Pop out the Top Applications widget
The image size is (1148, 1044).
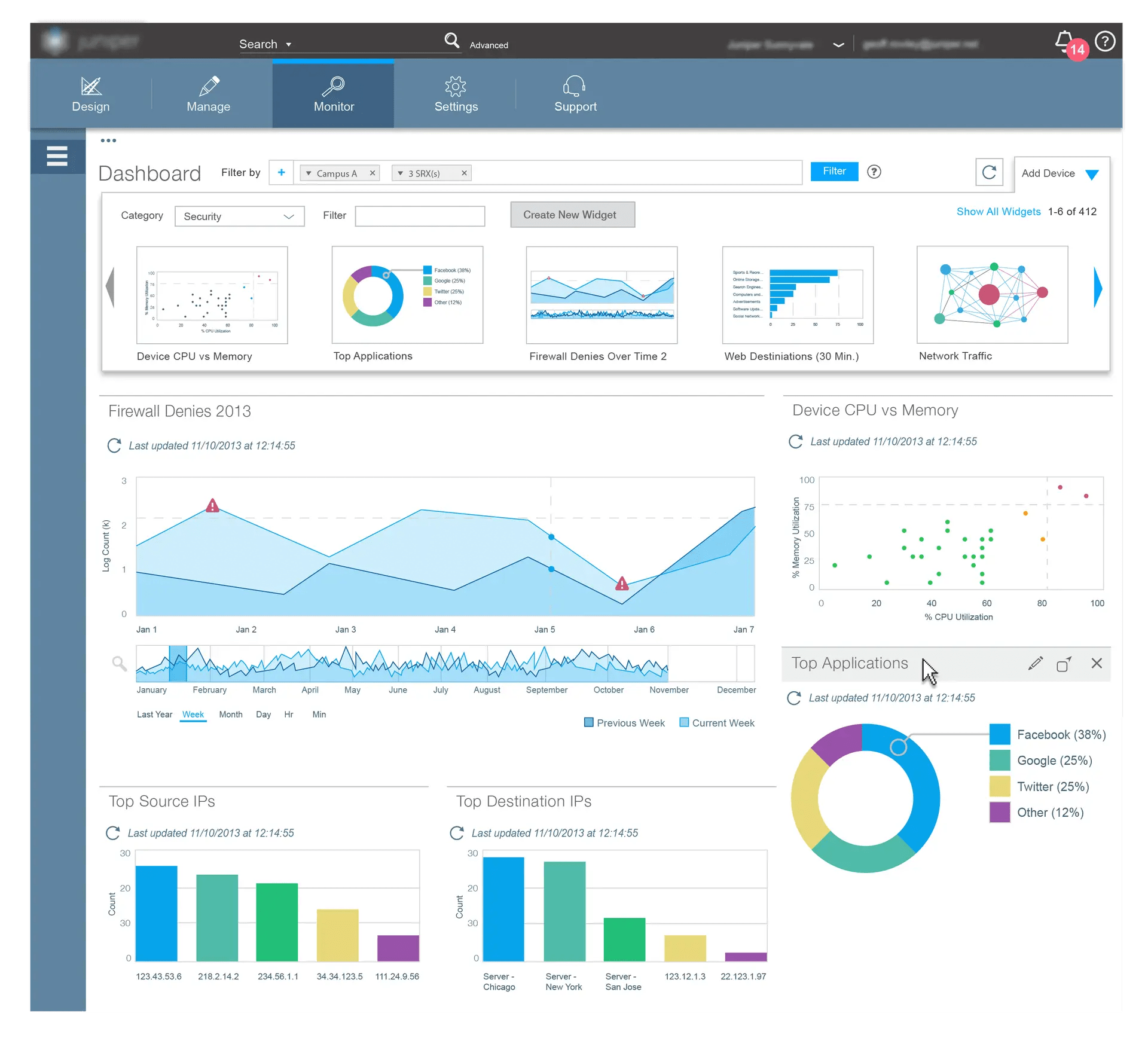click(1064, 664)
